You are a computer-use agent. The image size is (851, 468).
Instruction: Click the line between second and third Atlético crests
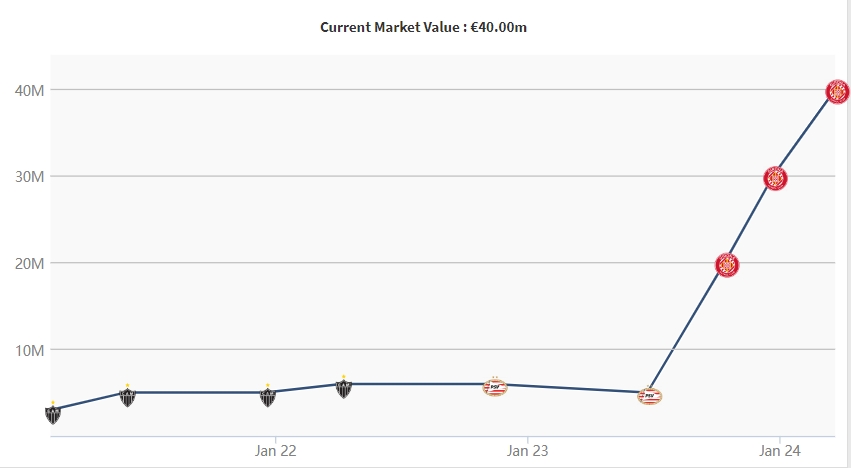pyautogui.click(x=198, y=392)
